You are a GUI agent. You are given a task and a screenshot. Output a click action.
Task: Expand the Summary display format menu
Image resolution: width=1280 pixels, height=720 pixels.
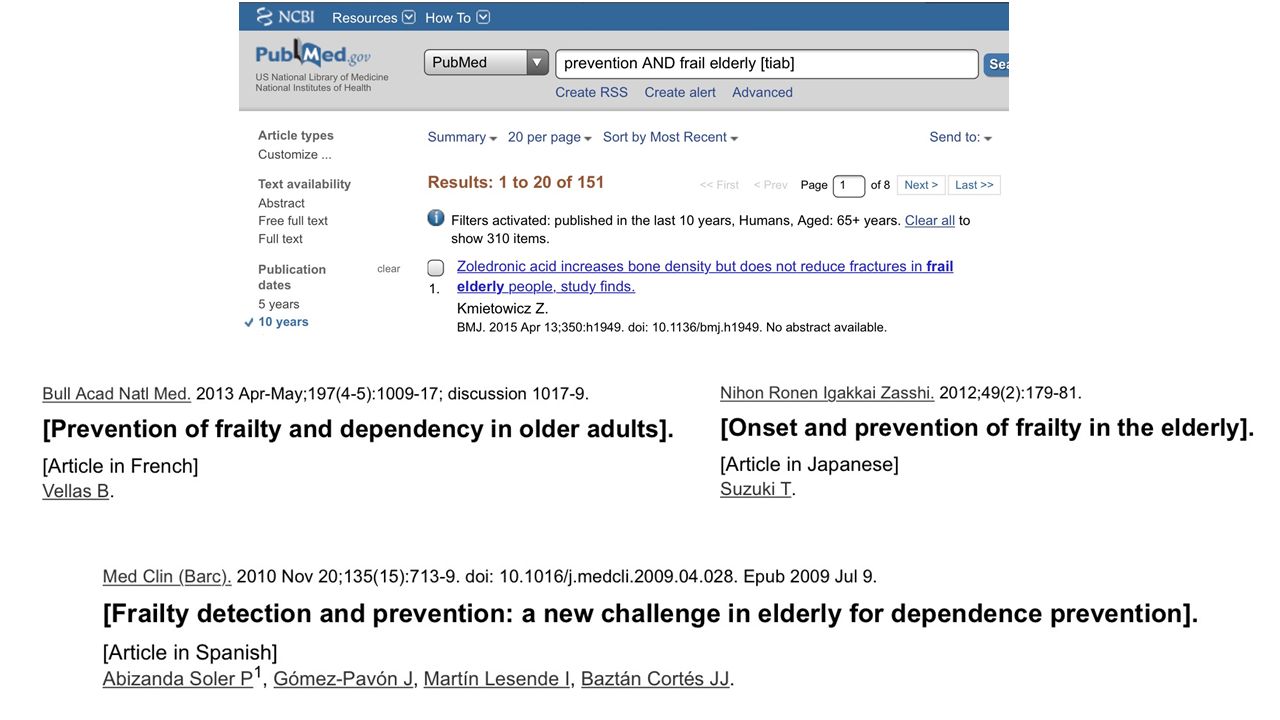(462, 137)
